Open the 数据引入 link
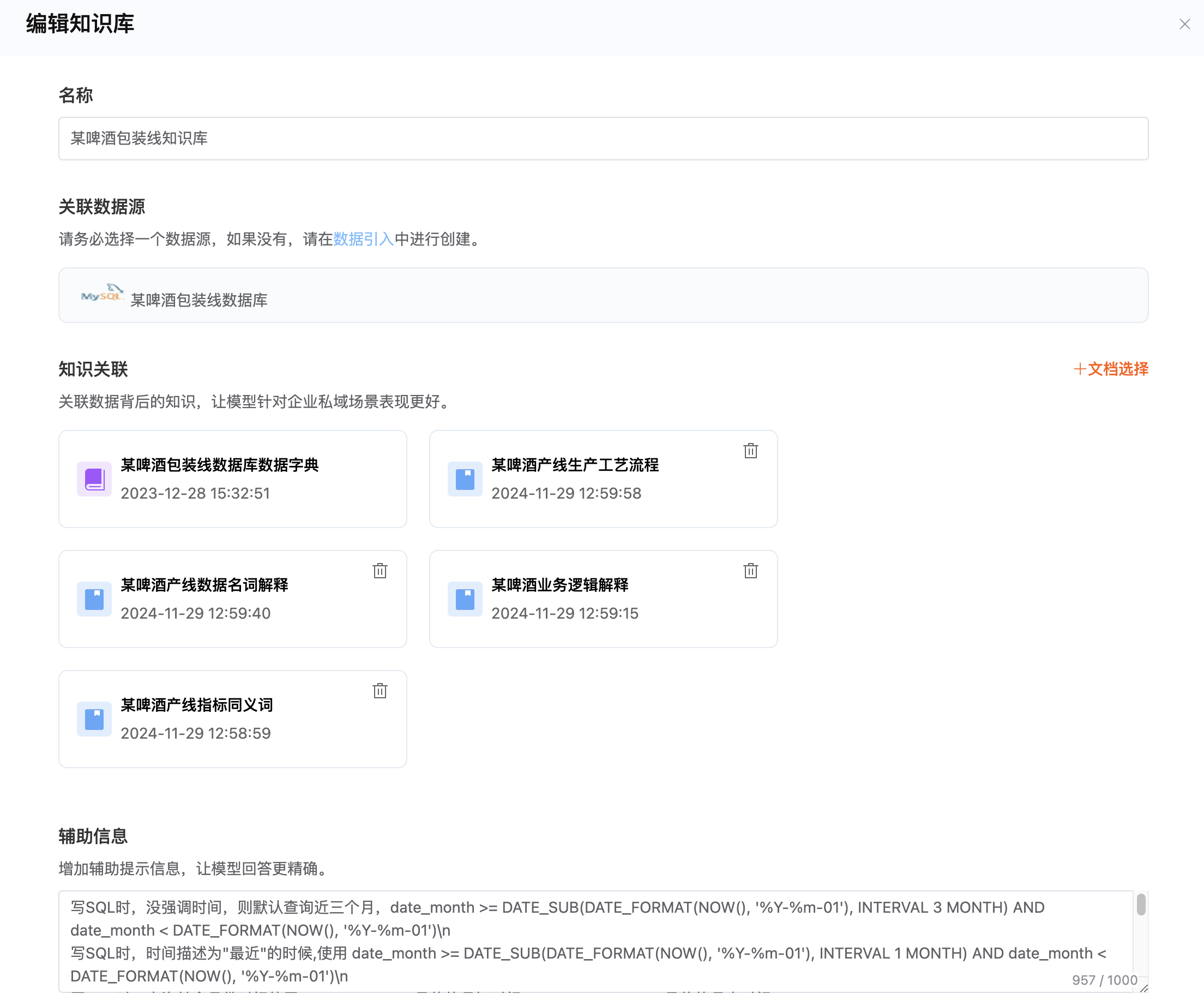Viewport: 1204px width, 1006px height. coord(363,239)
